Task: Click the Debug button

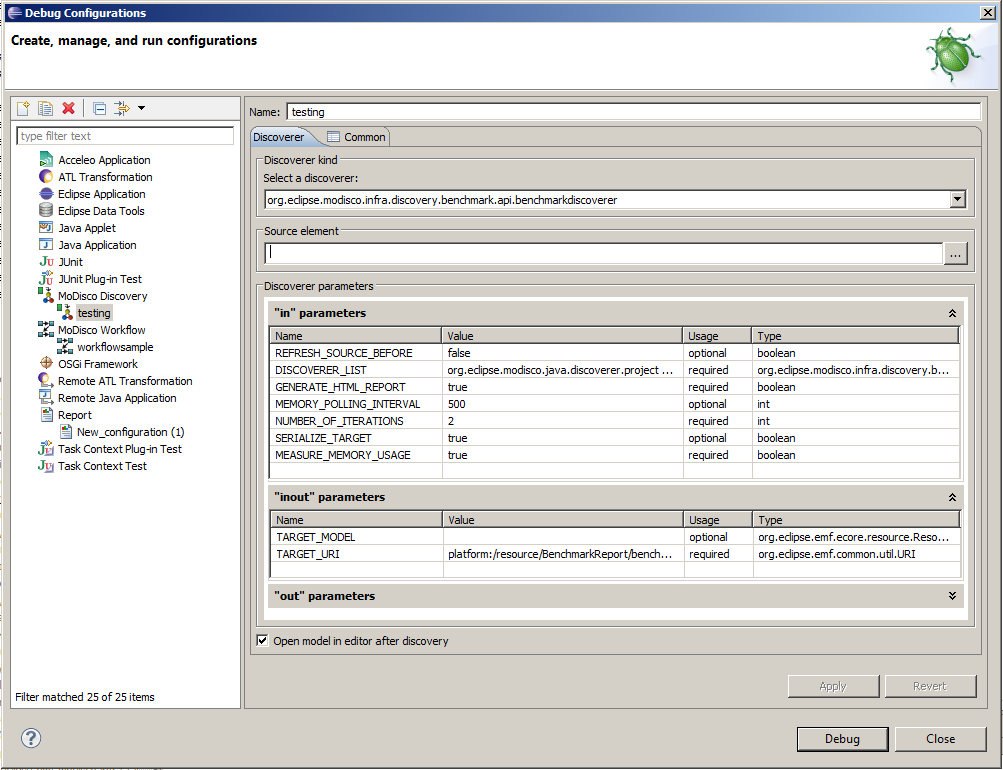Action: (x=842, y=739)
